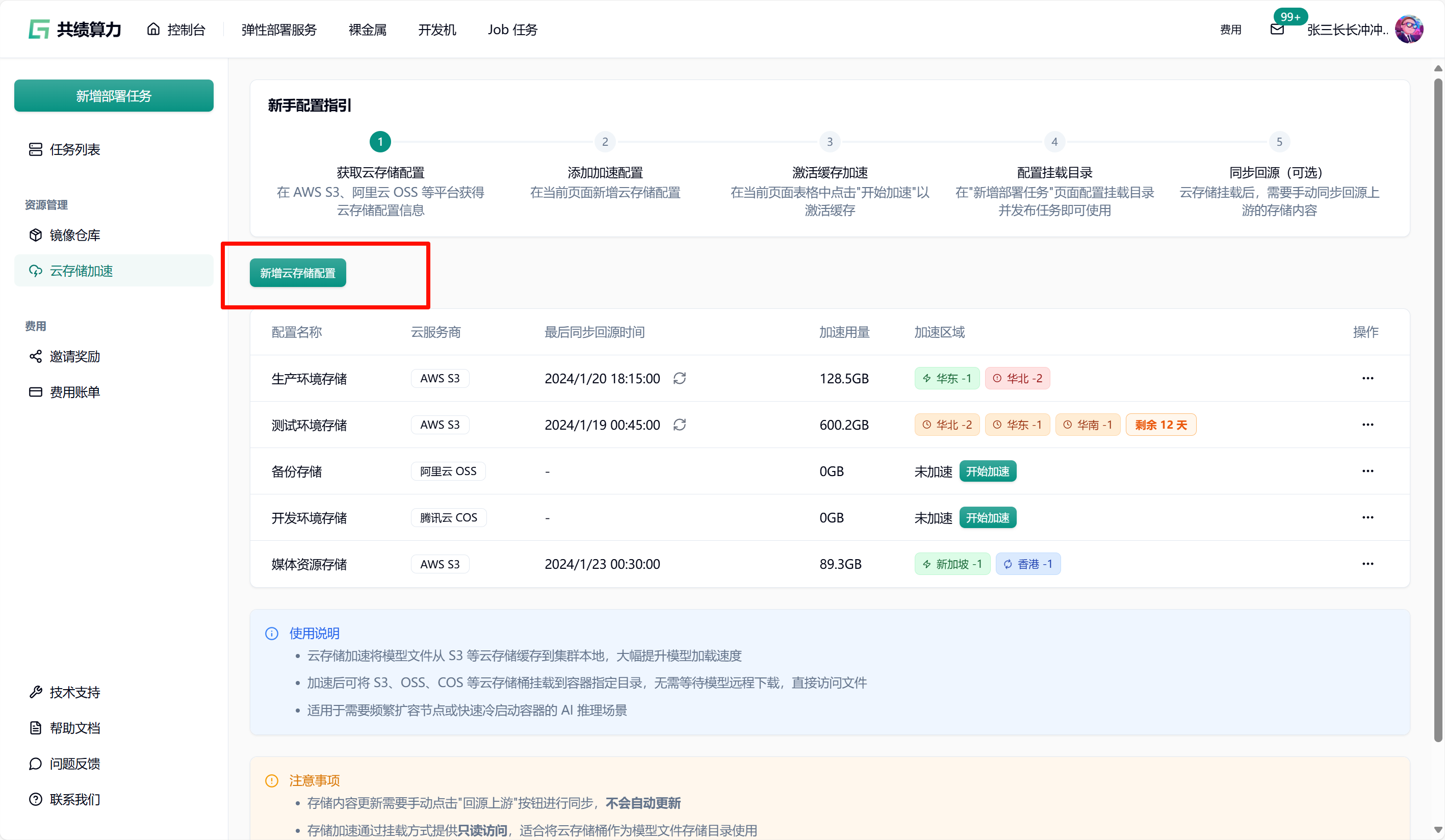Screen dimensions: 1445x840
Task: Click the sync icon for 测试环境存储 row
Action: (x=680, y=425)
